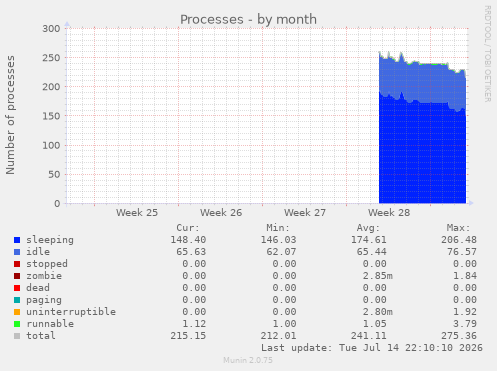Click the idle minimum value 62.07

click(281, 252)
